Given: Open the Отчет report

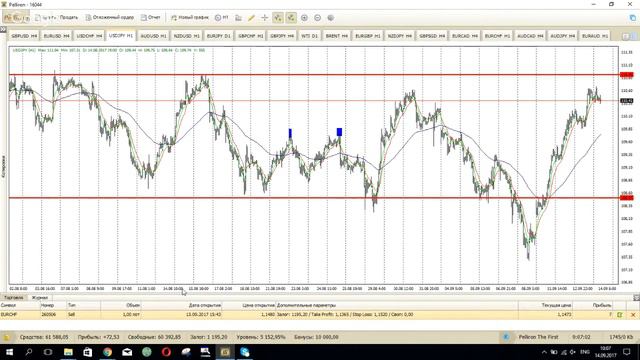Looking at the screenshot, I should click(151, 18).
